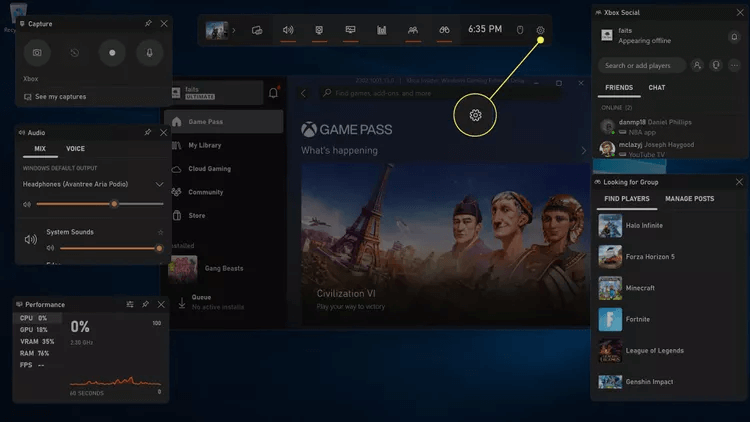Screen dimensions: 750x422
Task: Open the MANAGE POSTS tab
Action: coord(689,199)
